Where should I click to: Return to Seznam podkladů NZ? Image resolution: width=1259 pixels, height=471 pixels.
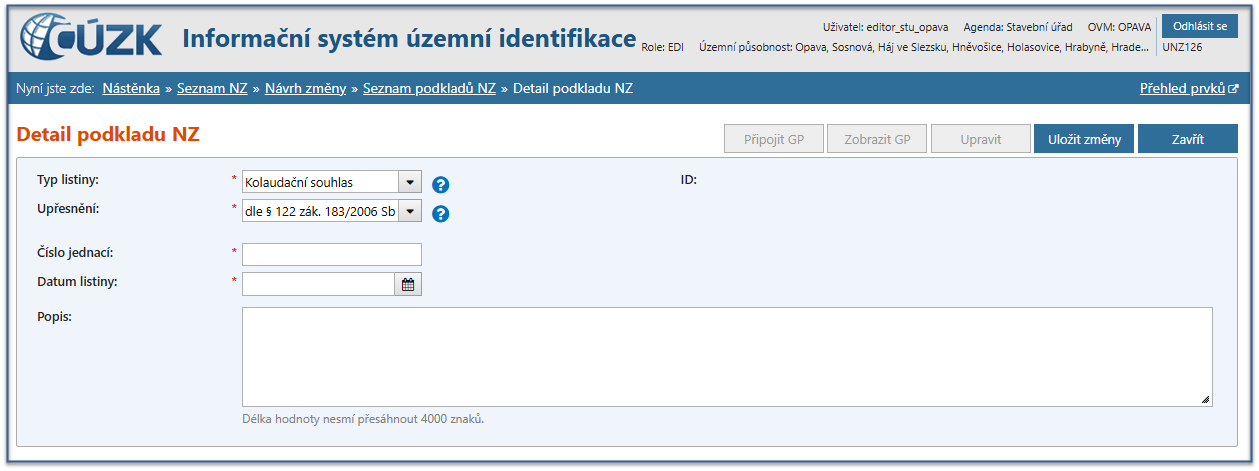(429, 88)
